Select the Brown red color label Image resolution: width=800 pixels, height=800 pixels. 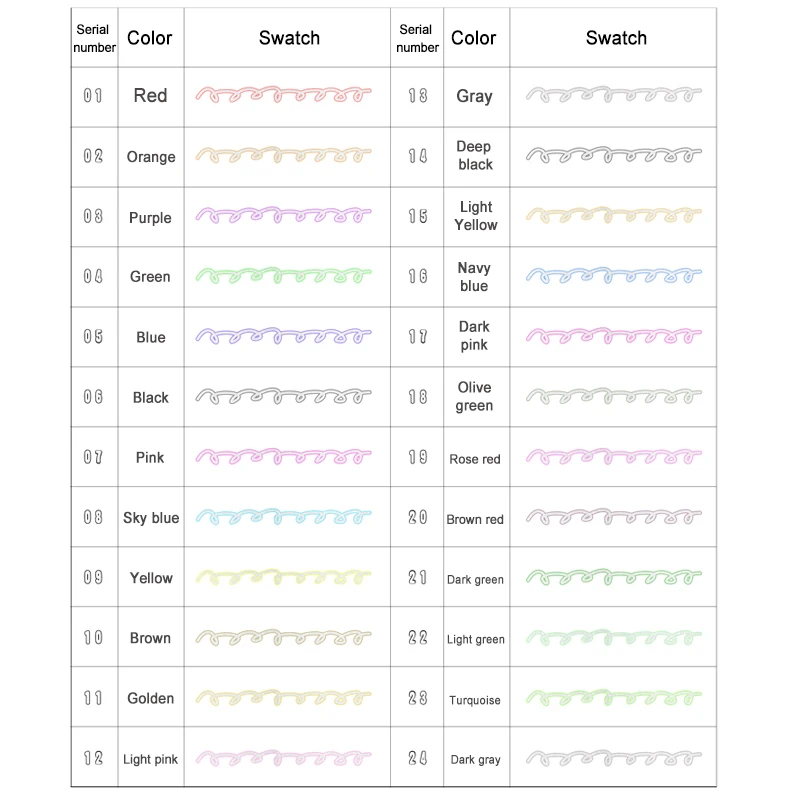[475, 519]
